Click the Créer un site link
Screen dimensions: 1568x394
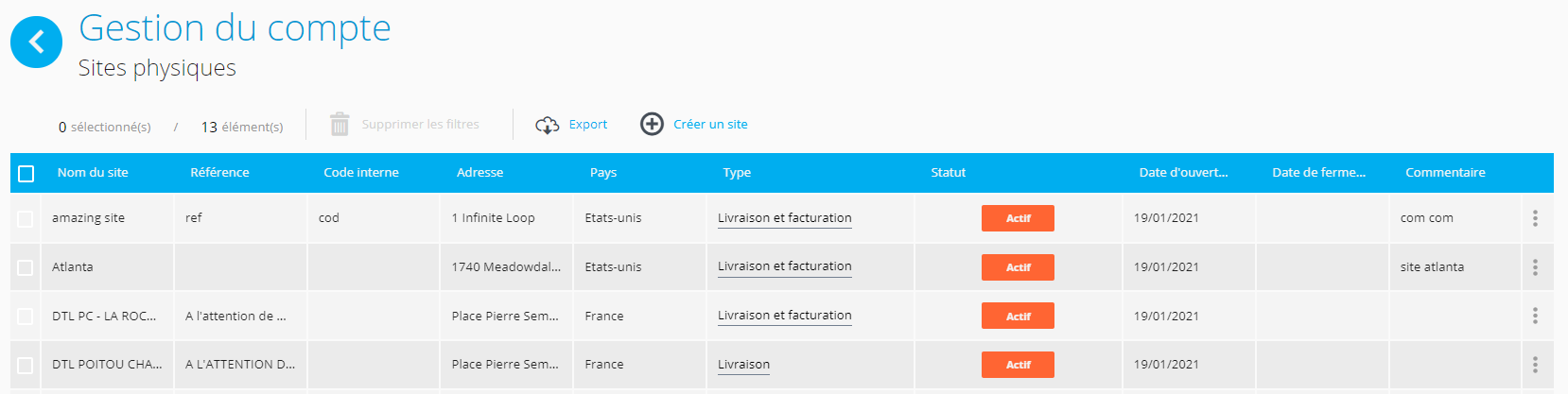pos(710,124)
